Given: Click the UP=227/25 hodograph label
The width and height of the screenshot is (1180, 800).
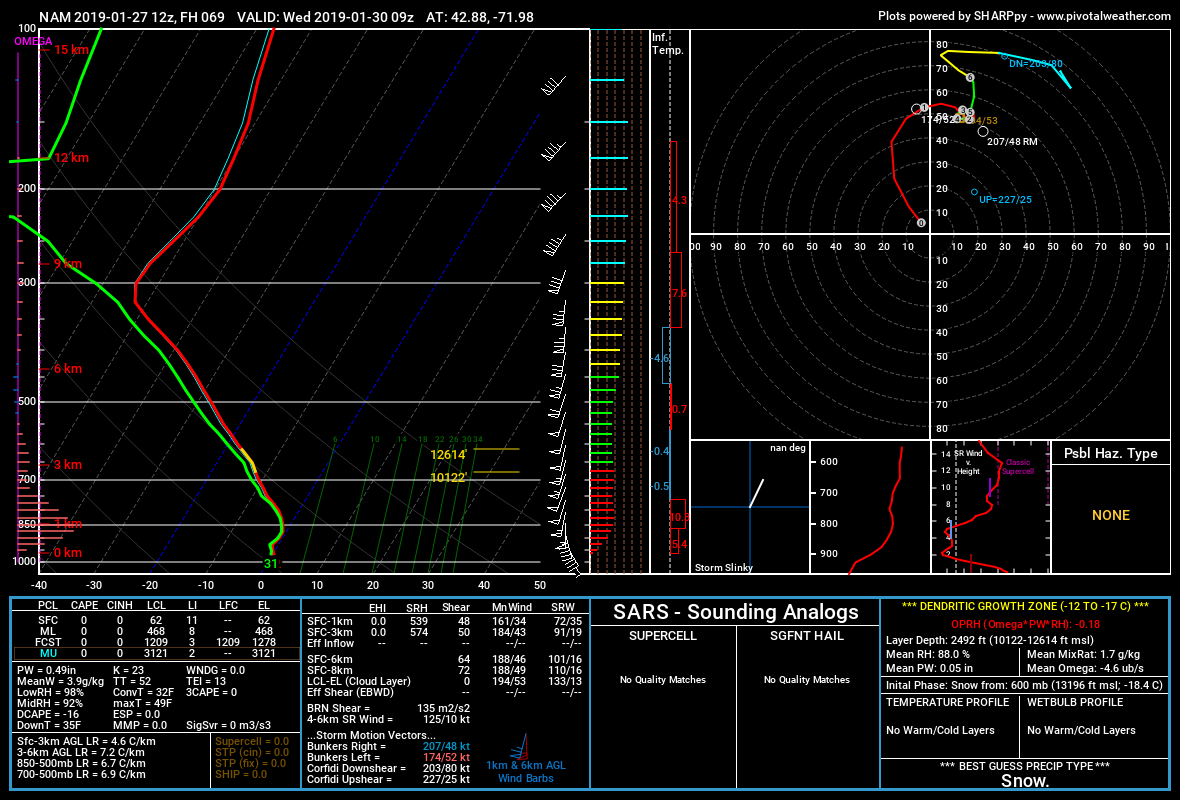Looking at the screenshot, I should 1005,199.
